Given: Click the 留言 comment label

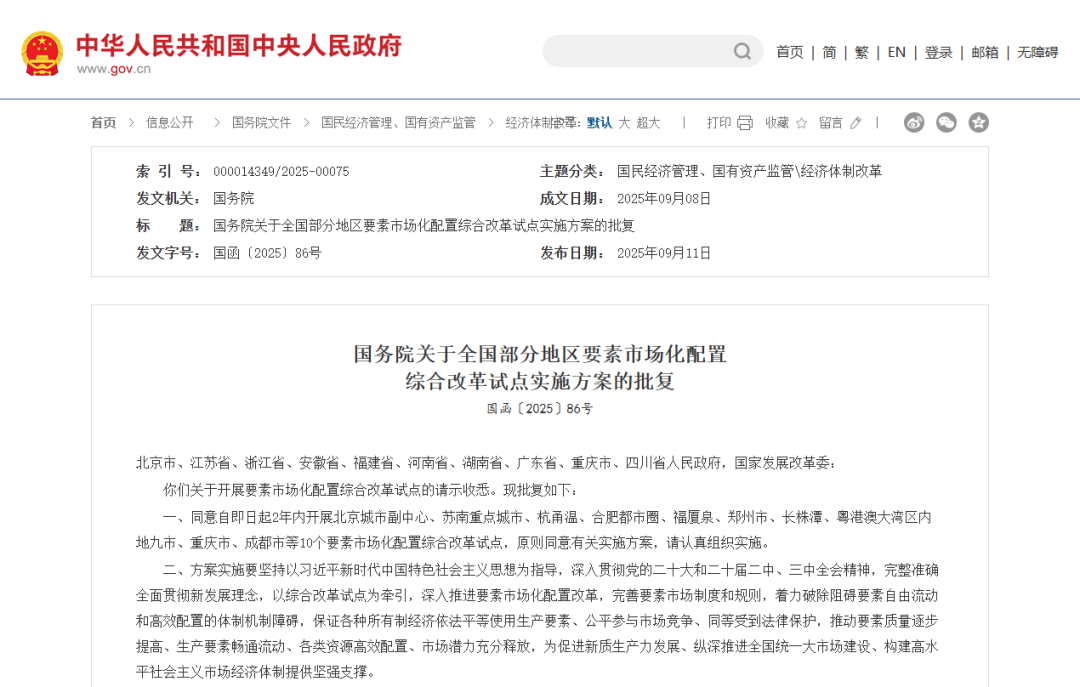Looking at the screenshot, I should pyautogui.click(x=831, y=123).
